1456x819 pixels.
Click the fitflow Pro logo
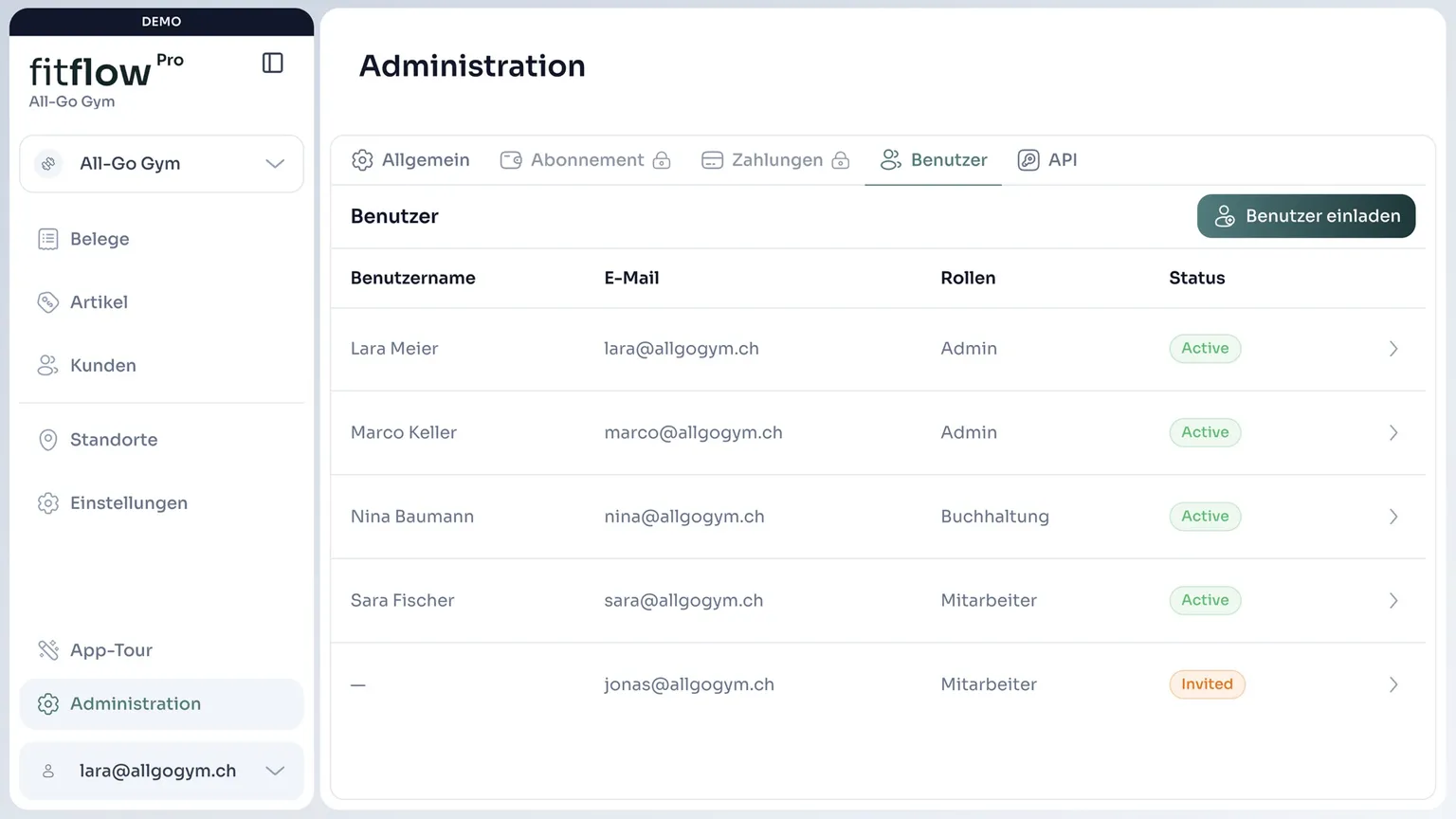tap(106, 71)
